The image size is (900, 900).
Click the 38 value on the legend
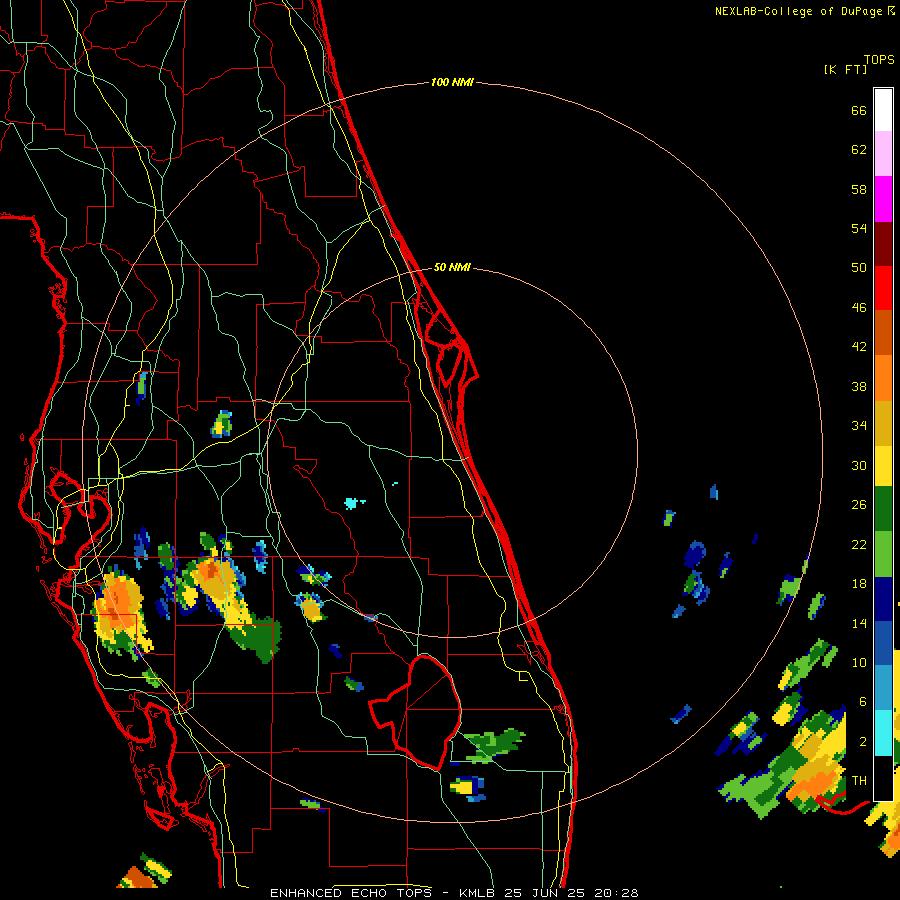coord(859,386)
